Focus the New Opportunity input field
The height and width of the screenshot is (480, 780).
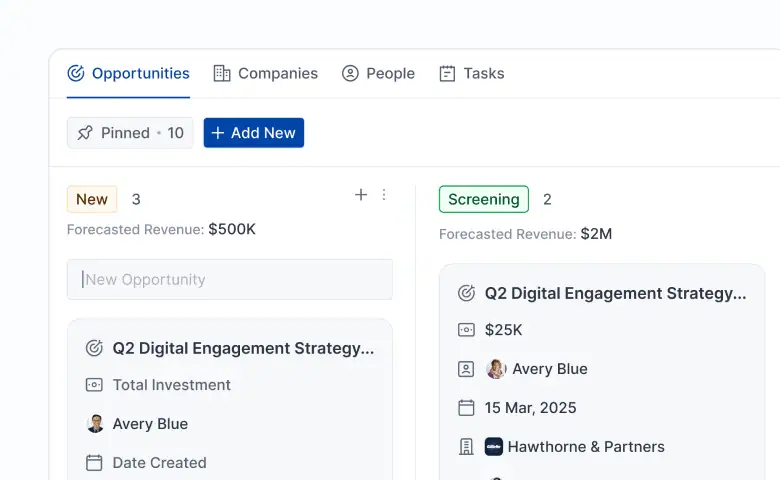coord(230,280)
